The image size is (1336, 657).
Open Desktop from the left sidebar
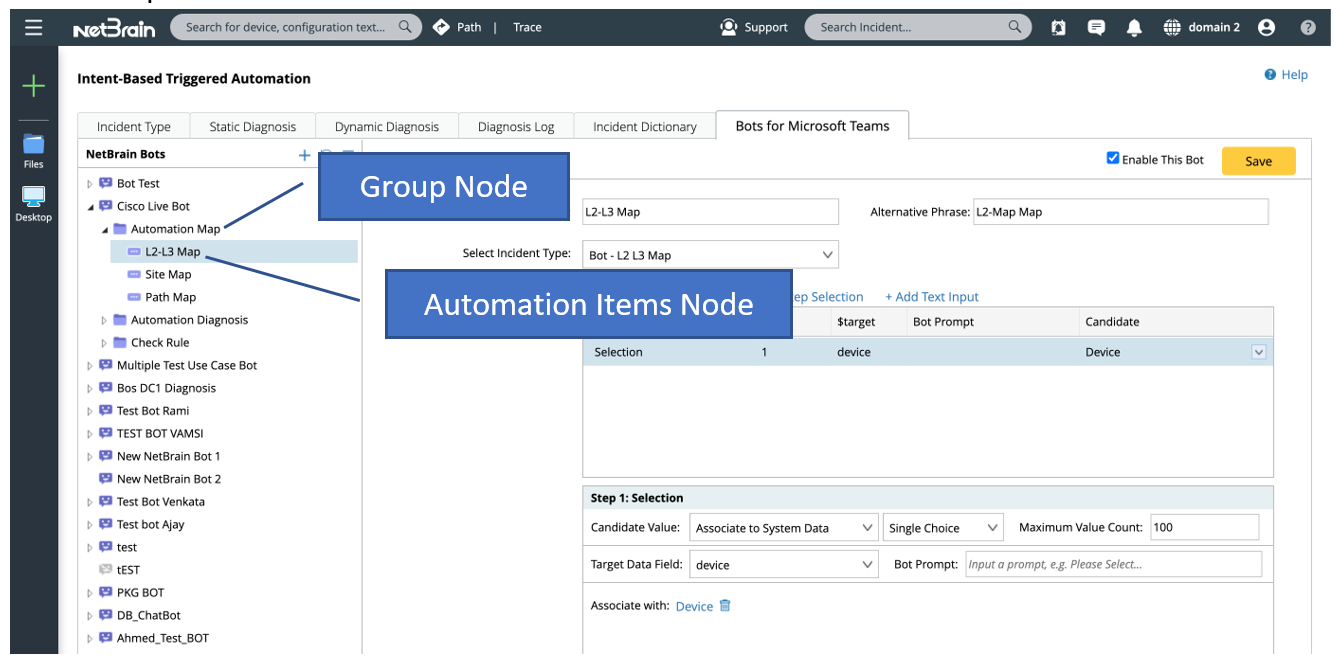[34, 204]
